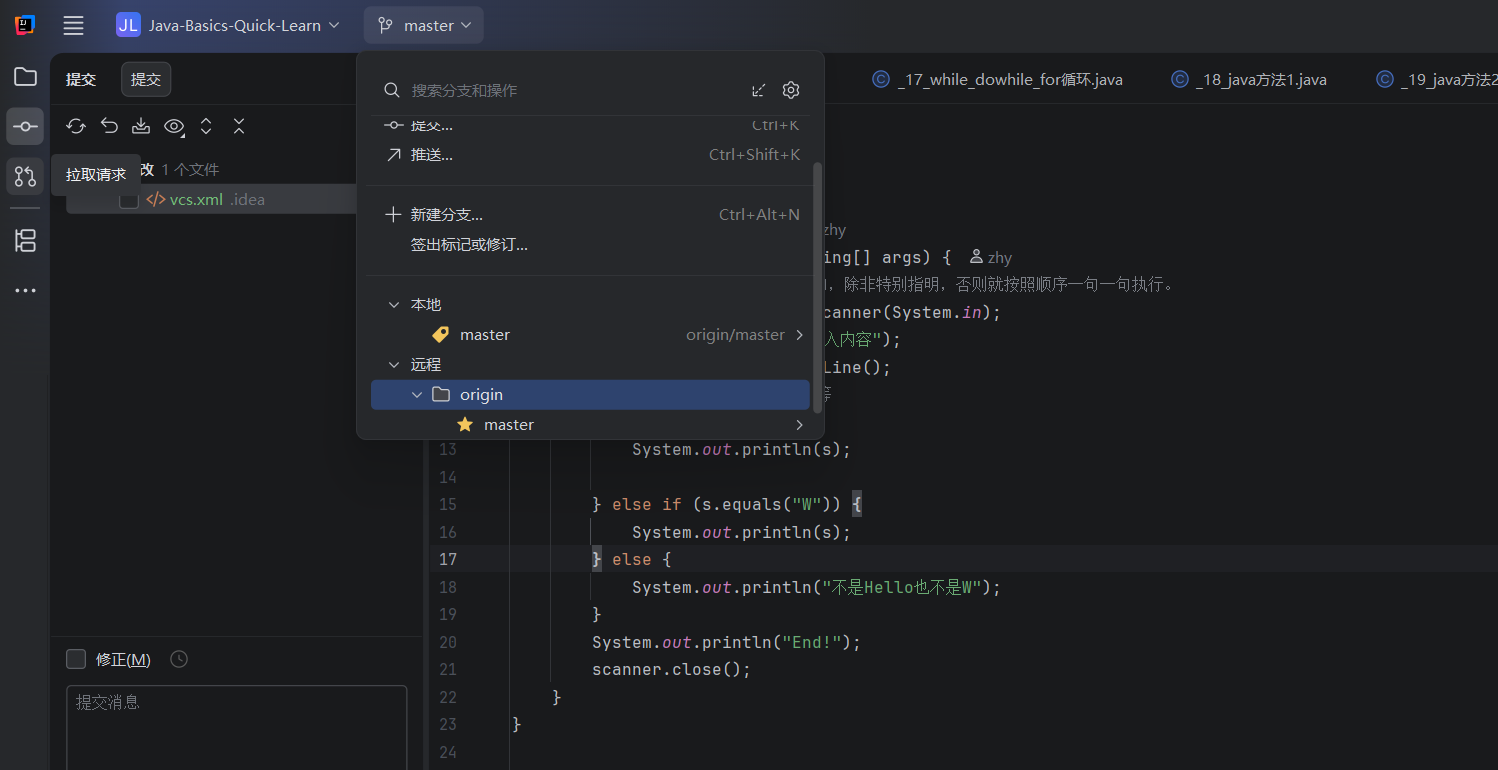Click the shelve changes icon
This screenshot has width=1498, height=770.
pyautogui.click(x=141, y=126)
